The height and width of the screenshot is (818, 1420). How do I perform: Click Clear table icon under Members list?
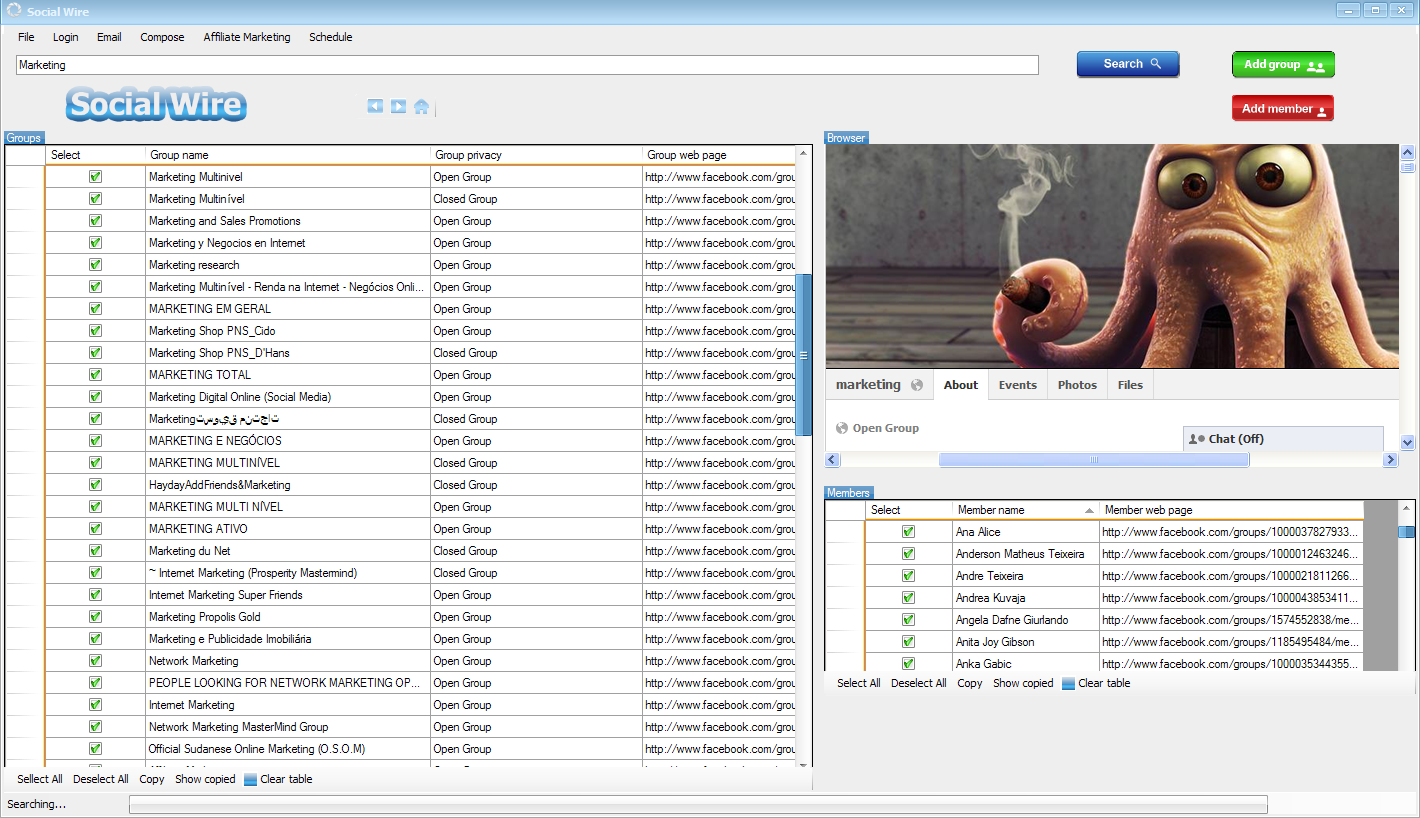[x=1069, y=684]
